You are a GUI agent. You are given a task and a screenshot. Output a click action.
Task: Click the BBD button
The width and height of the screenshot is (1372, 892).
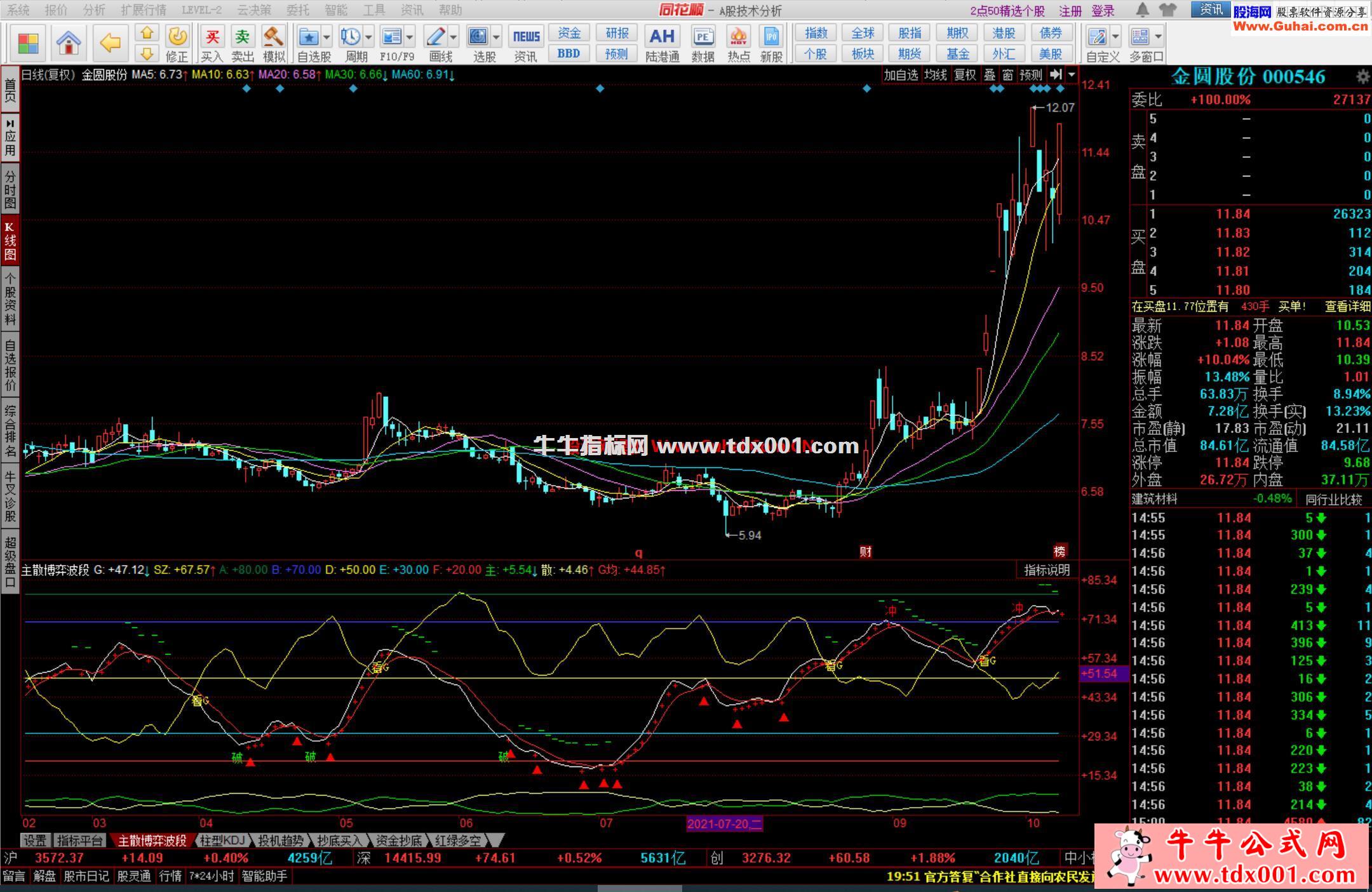click(569, 53)
